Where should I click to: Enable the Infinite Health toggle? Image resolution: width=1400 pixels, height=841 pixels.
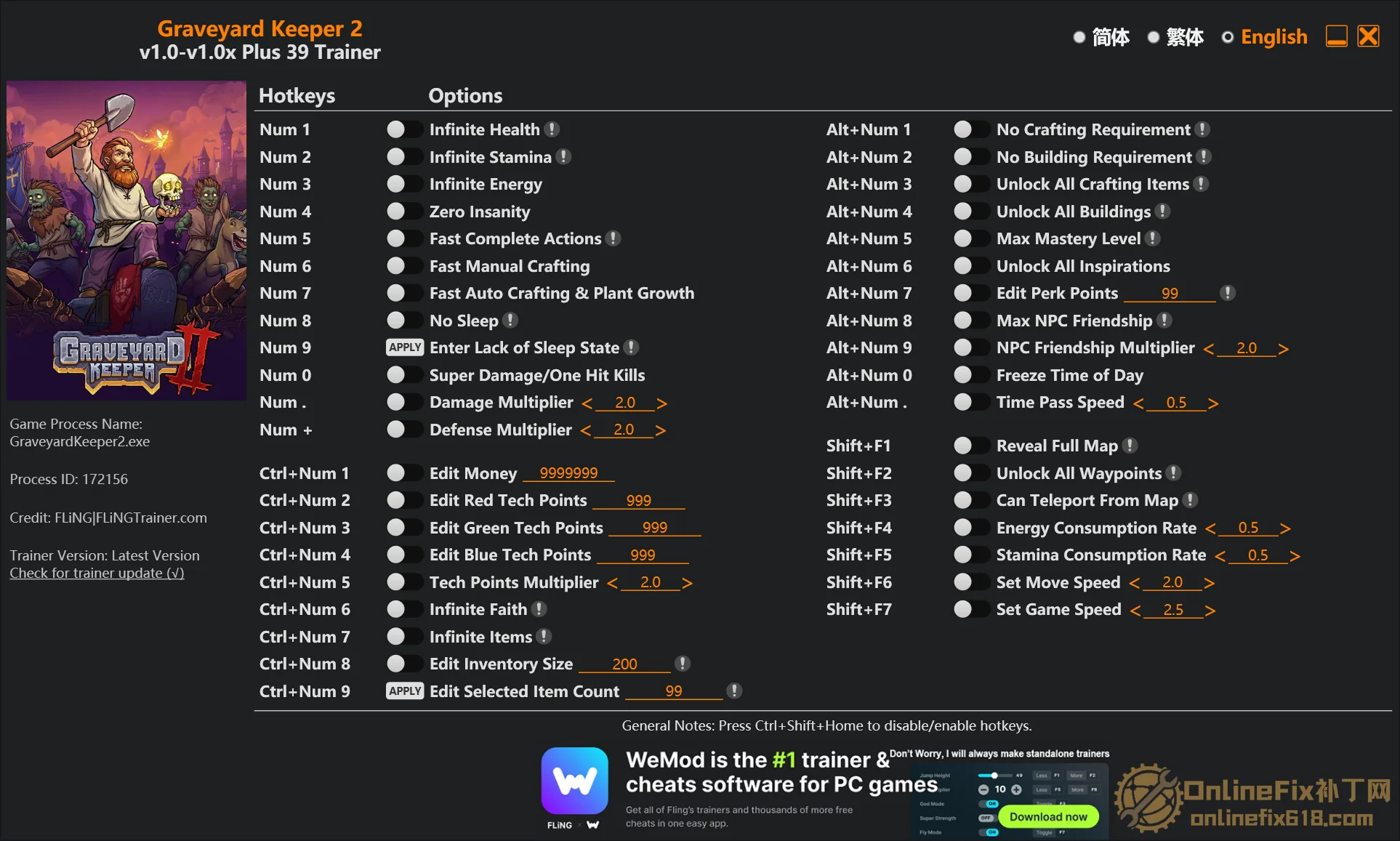(403, 129)
